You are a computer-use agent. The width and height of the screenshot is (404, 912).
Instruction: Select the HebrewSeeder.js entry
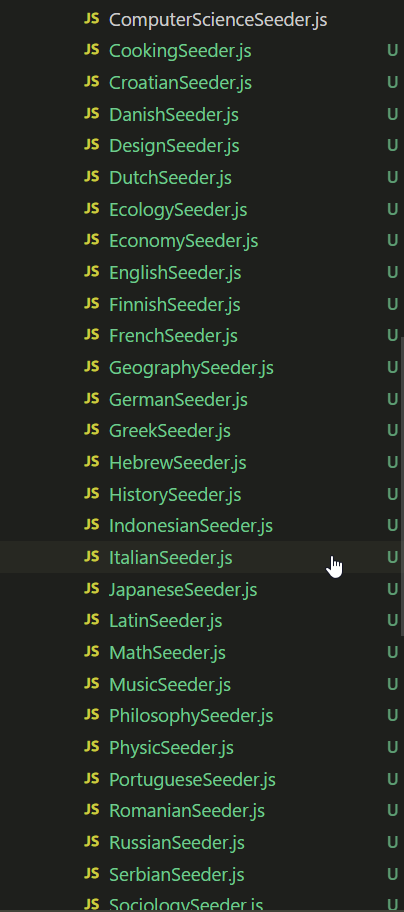click(x=202, y=462)
